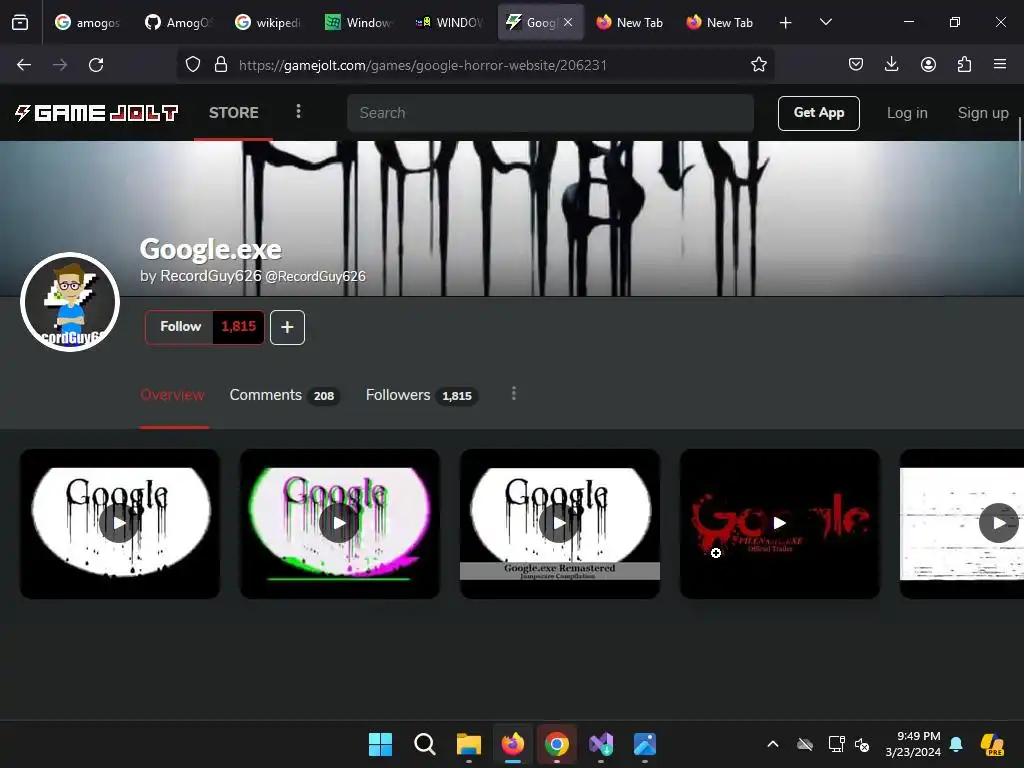Switch to the wikipedia search tab
Viewport: 1024px width, 768px height.
click(268, 22)
